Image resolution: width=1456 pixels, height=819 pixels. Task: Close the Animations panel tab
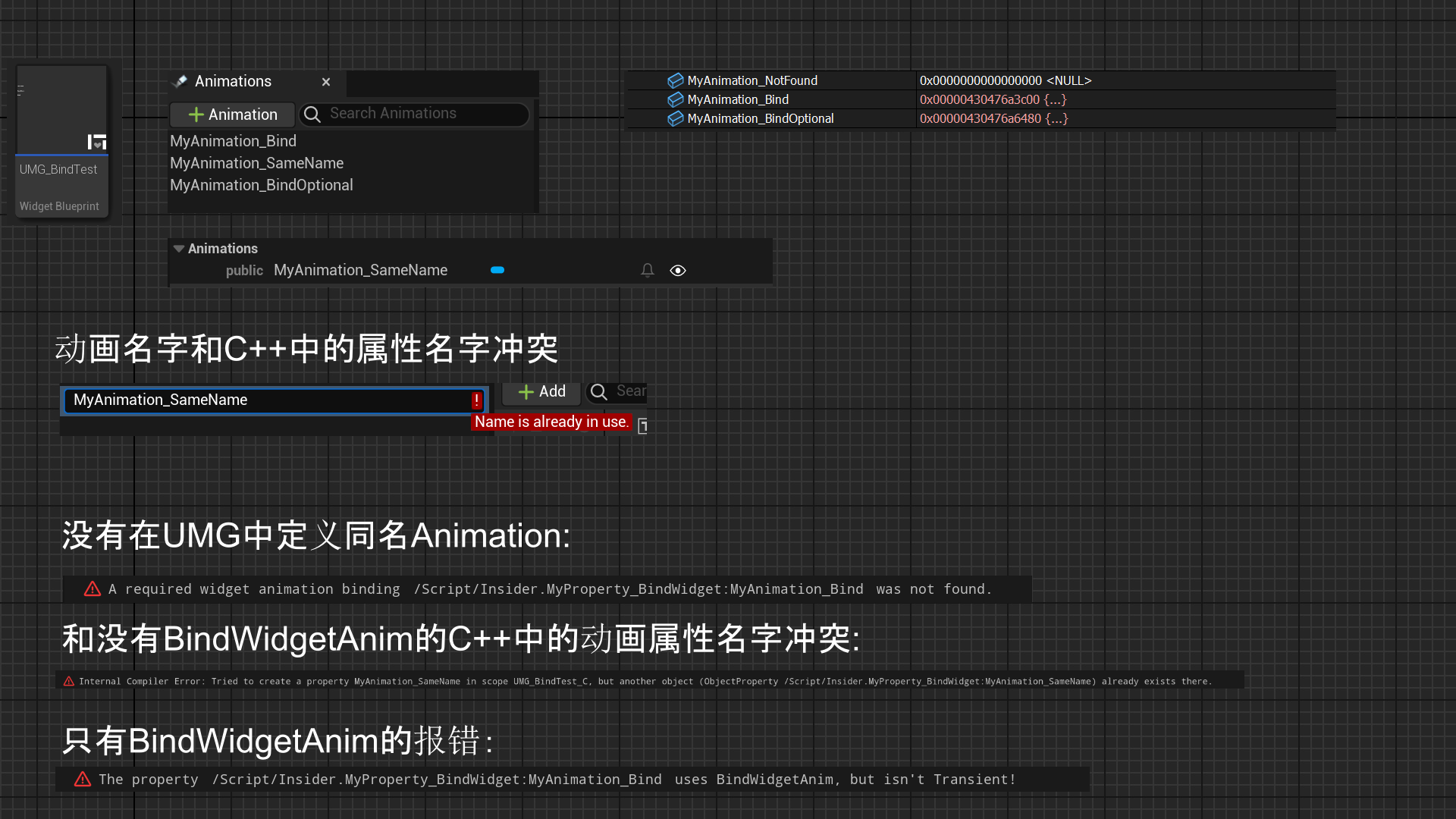tap(326, 82)
